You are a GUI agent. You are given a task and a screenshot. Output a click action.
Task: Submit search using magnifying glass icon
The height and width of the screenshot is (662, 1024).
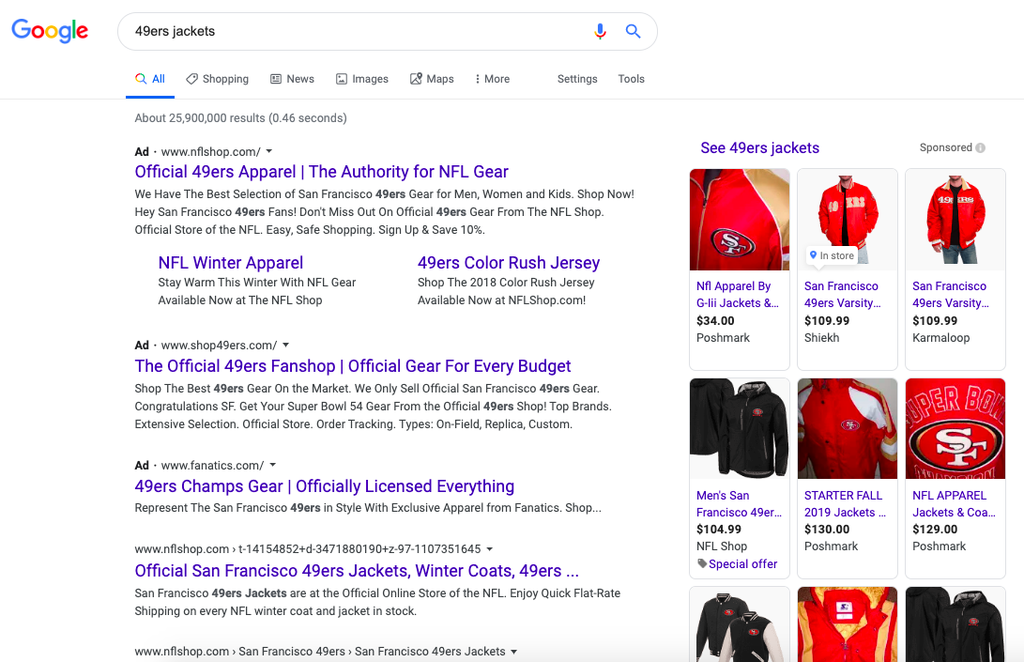coord(633,31)
